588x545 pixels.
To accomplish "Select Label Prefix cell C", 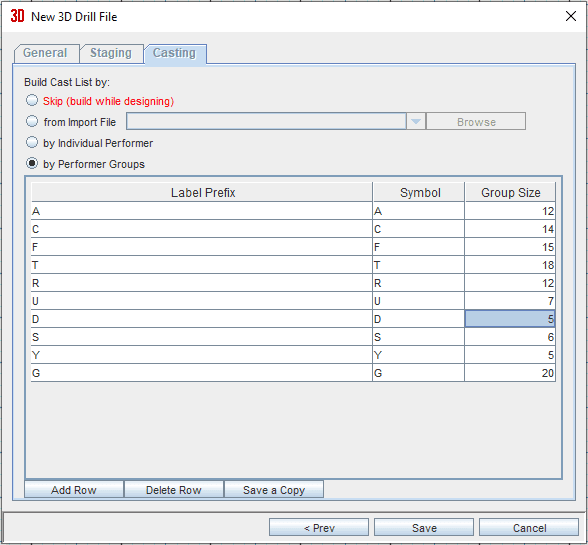I will [x=202, y=229].
